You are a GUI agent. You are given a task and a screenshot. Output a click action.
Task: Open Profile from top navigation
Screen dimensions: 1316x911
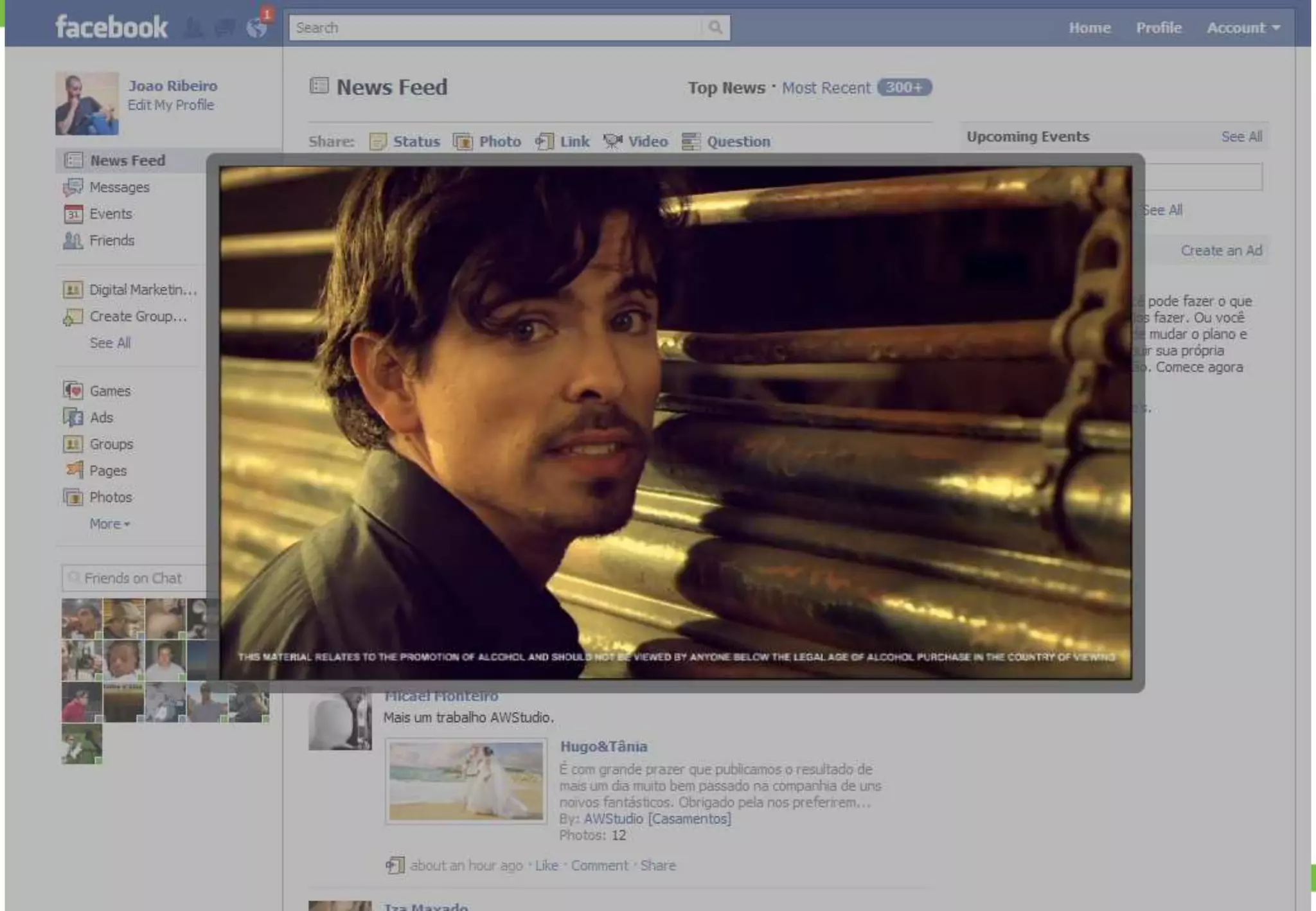coord(1158,28)
